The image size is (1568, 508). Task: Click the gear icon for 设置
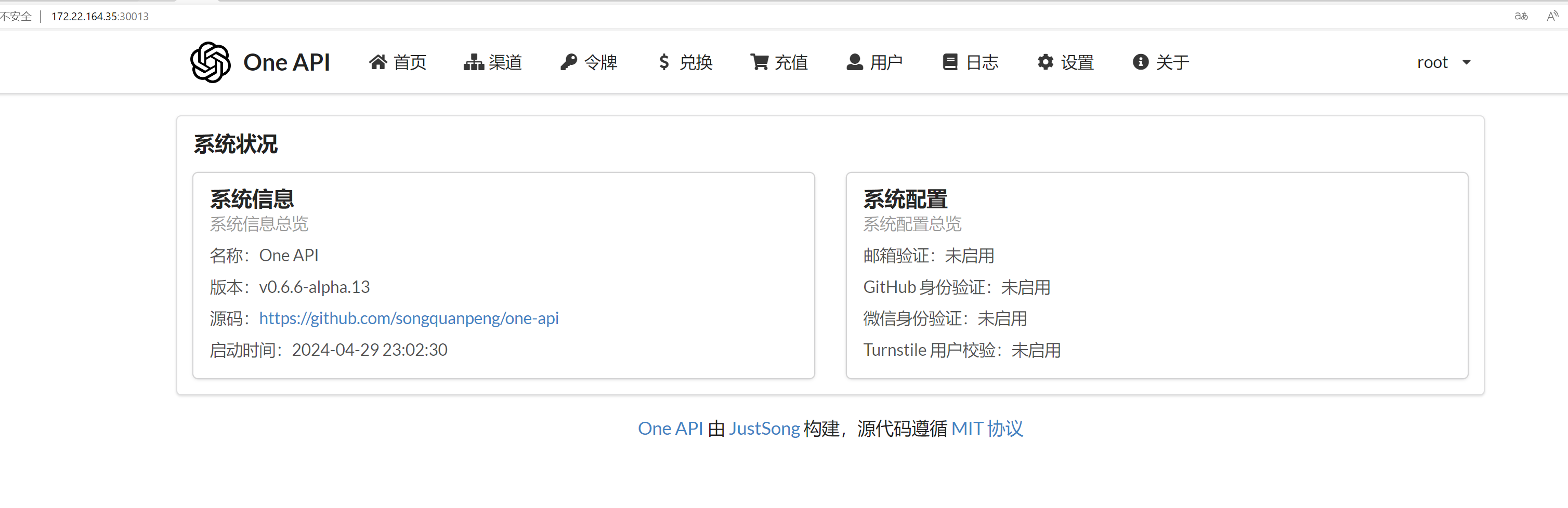click(x=1045, y=62)
